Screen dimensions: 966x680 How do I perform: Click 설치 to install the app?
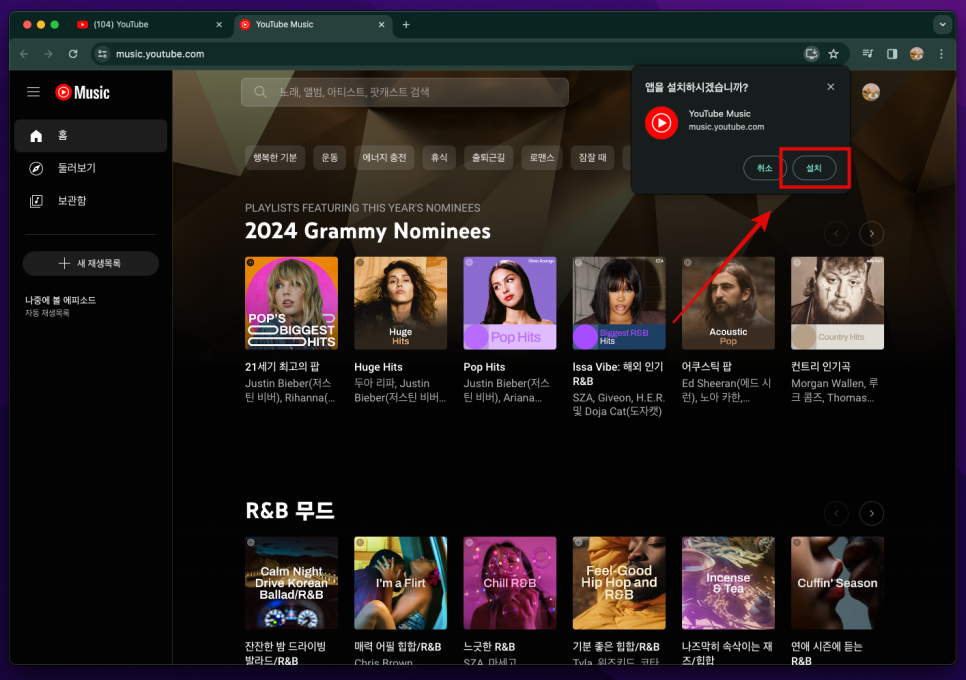click(814, 168)
